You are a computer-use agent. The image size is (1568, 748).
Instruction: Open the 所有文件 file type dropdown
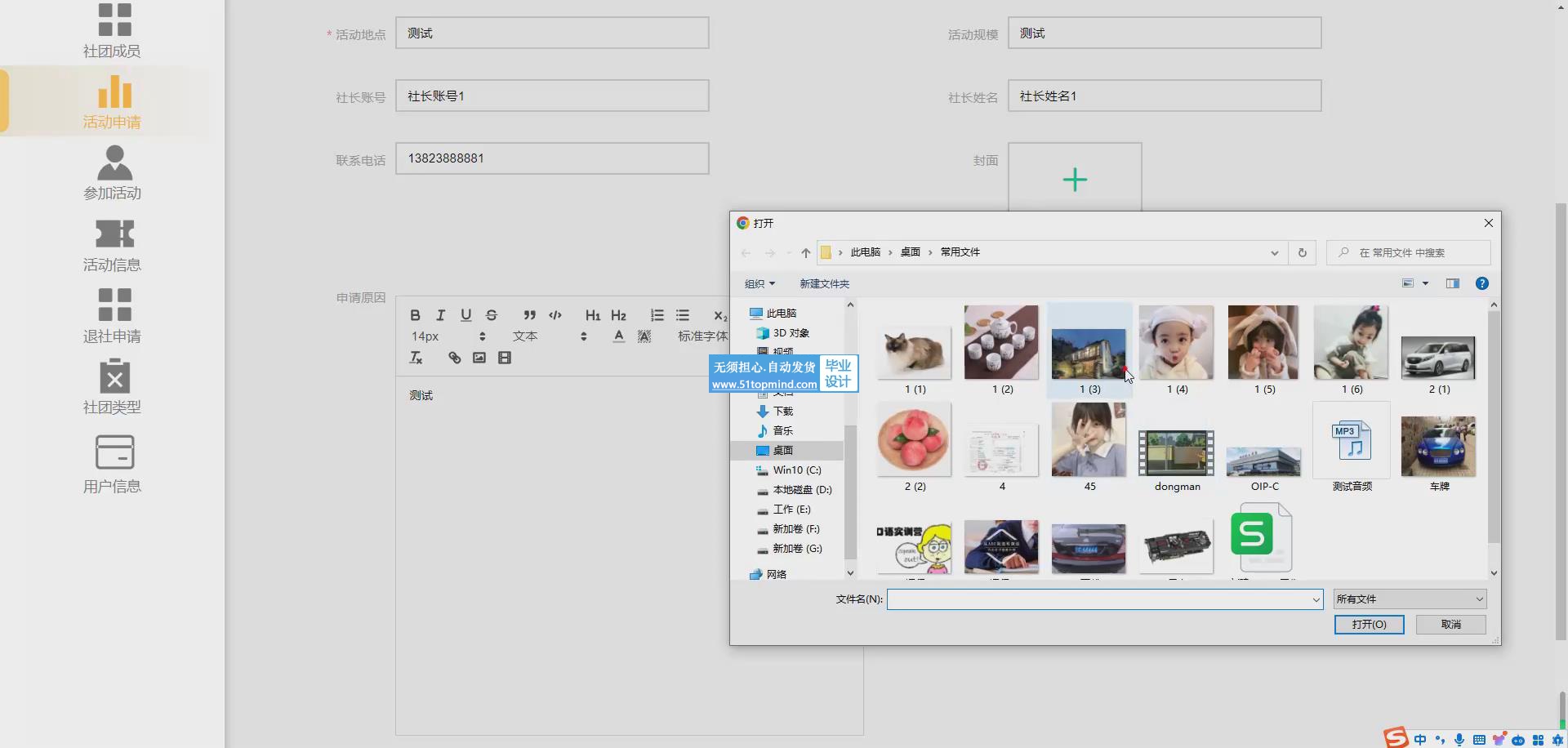click(x=1410, y=599)
